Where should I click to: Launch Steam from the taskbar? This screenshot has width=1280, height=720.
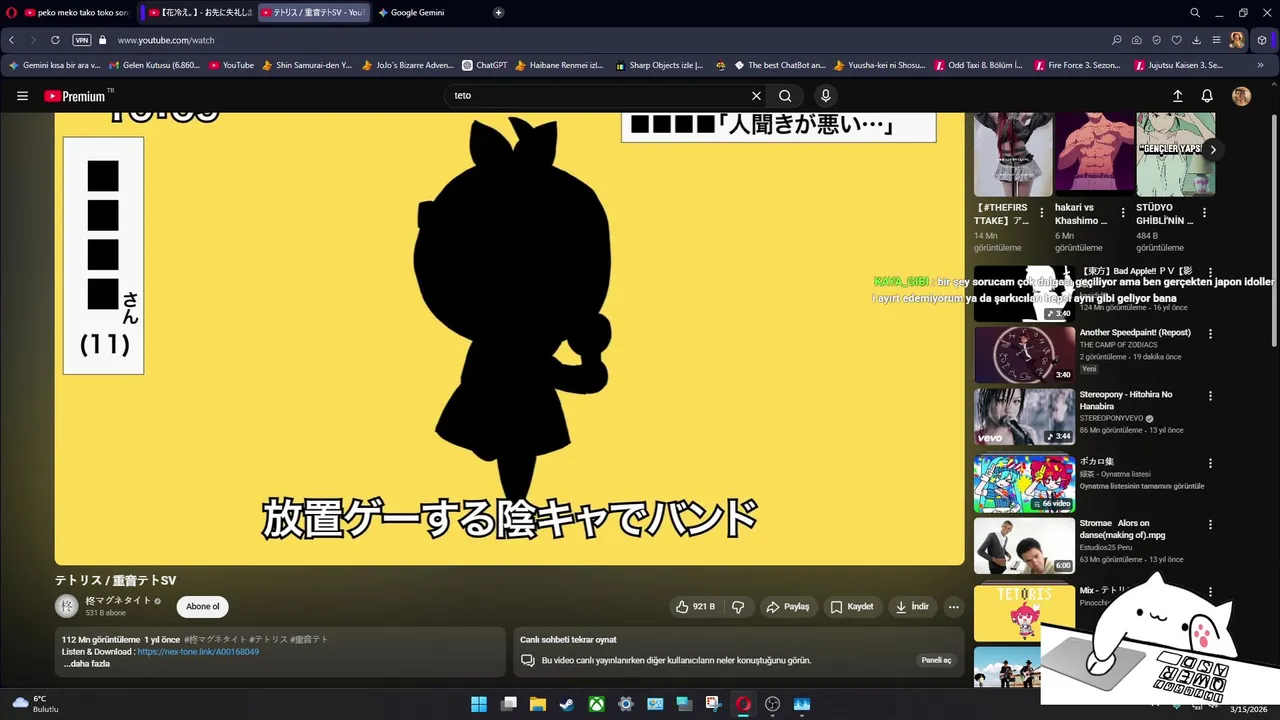tap(566, 704)
